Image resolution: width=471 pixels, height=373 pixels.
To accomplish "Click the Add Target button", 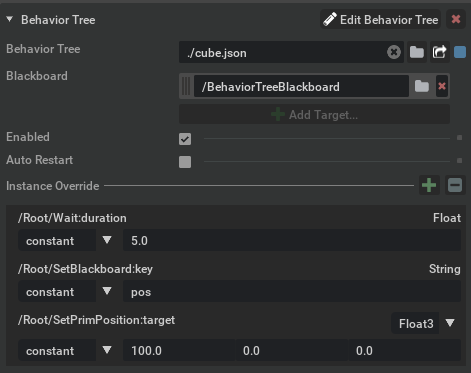I will pyautogui.click(x=314, y=115).
